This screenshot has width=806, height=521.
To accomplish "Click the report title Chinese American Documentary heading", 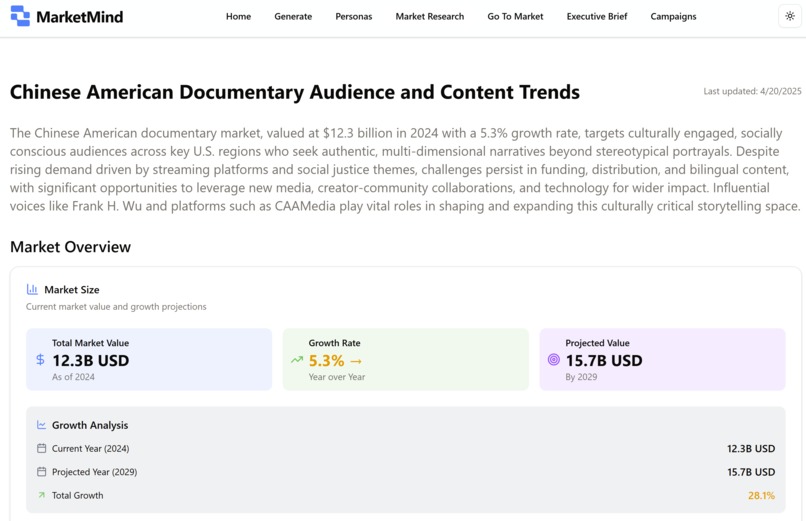I will [x=295, y=92].
